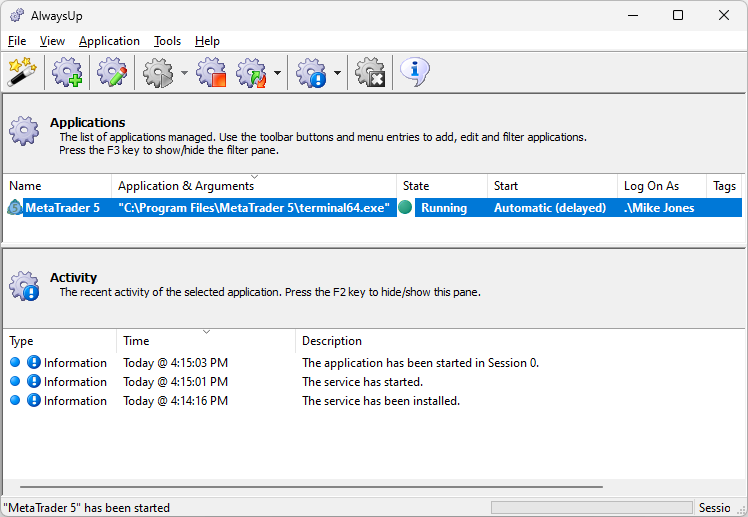Open the File menu
The image size is (748, 517).
17,41
